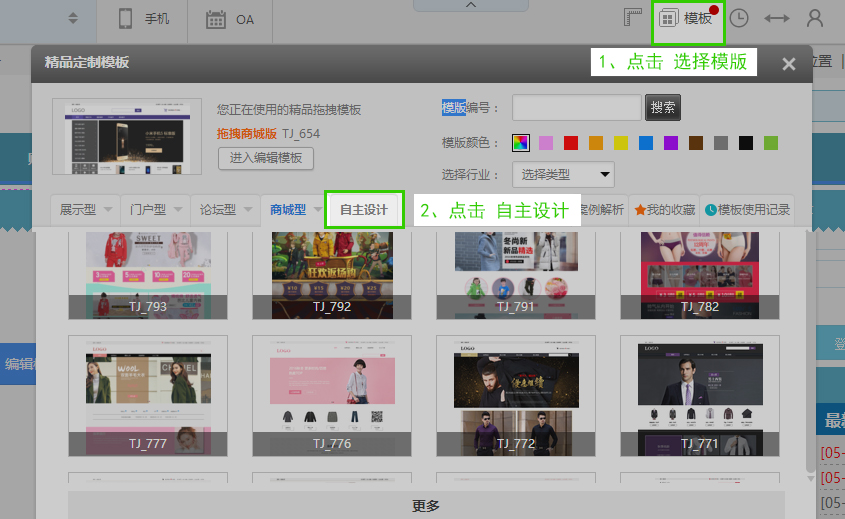Expand the 论坛型 tab dropdown arrow
This screenshot has height=519, width=845.
click(249, 210)
